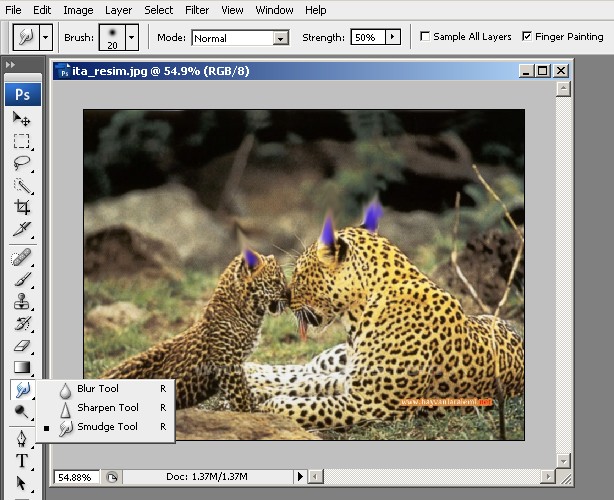Disable Finger Painting checkbox
Viewport: 614px width, 500px height.
(527, 36)
